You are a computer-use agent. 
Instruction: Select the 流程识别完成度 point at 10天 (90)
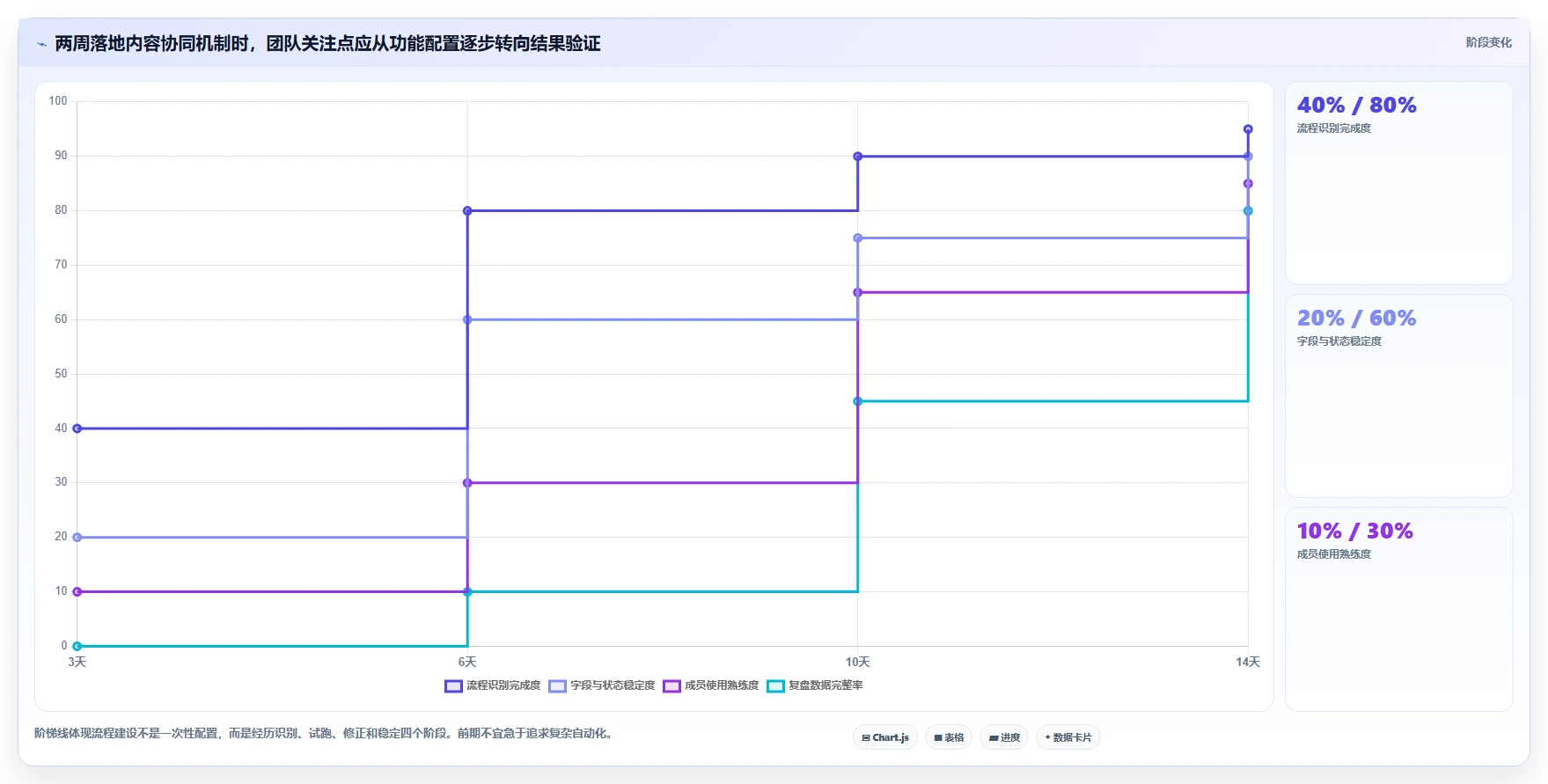858,157
